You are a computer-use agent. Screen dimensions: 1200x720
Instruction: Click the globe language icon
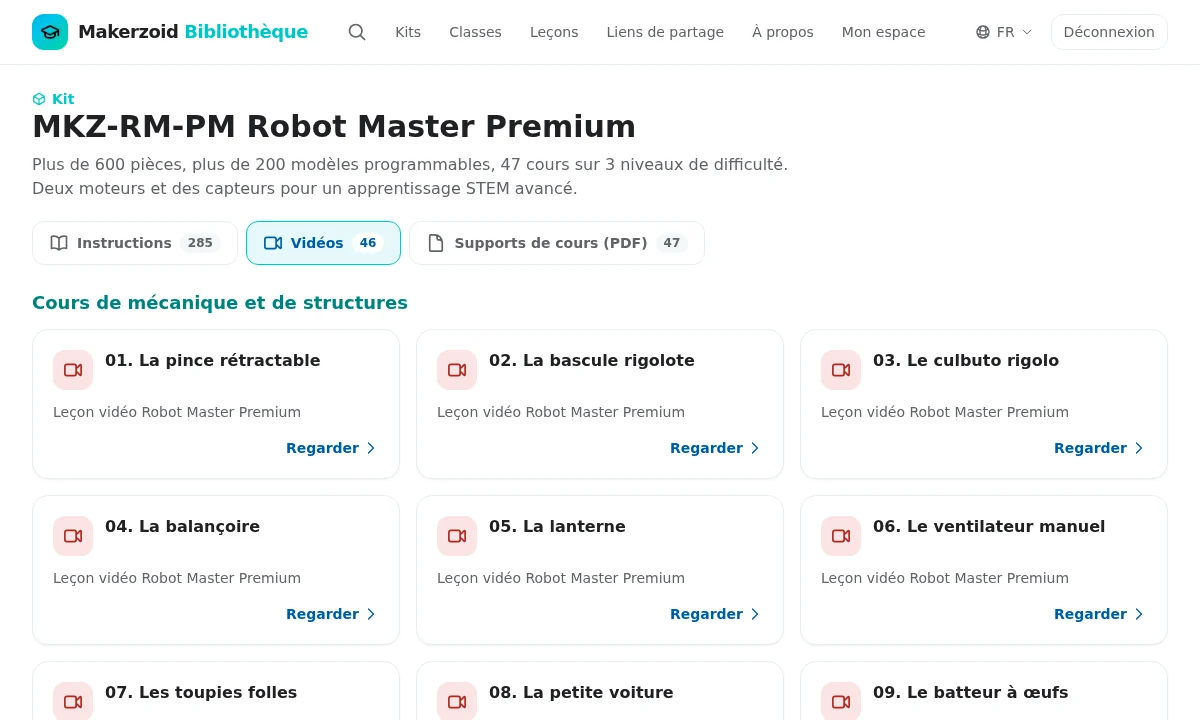tap(983, 32)
